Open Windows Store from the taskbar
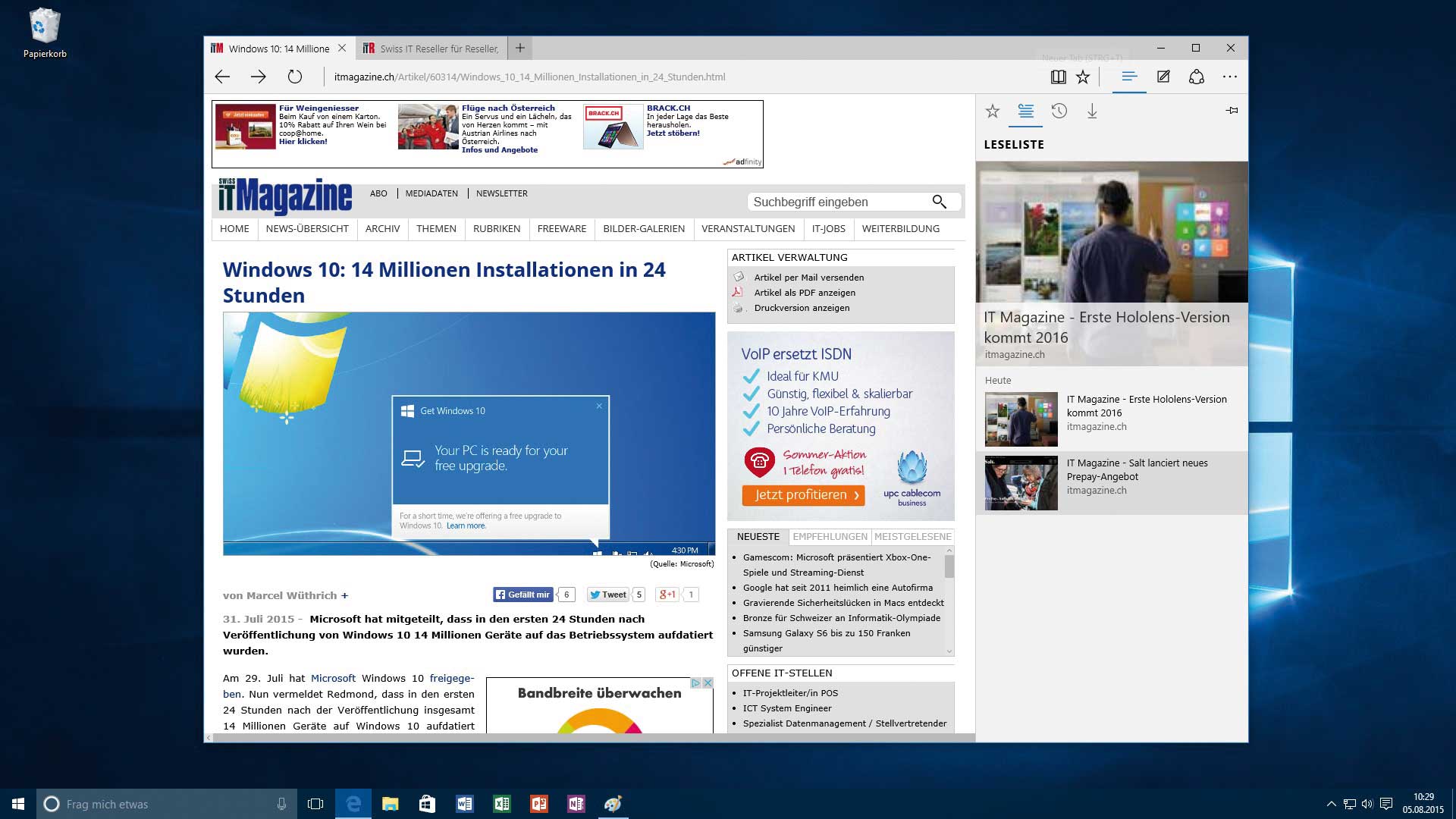 [427, 804]
